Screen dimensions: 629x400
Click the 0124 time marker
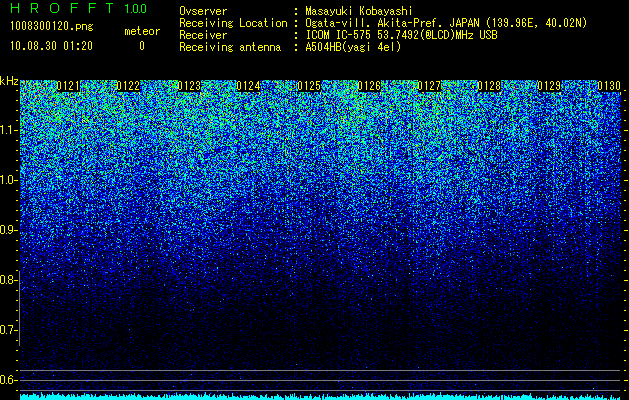point(249,86)
